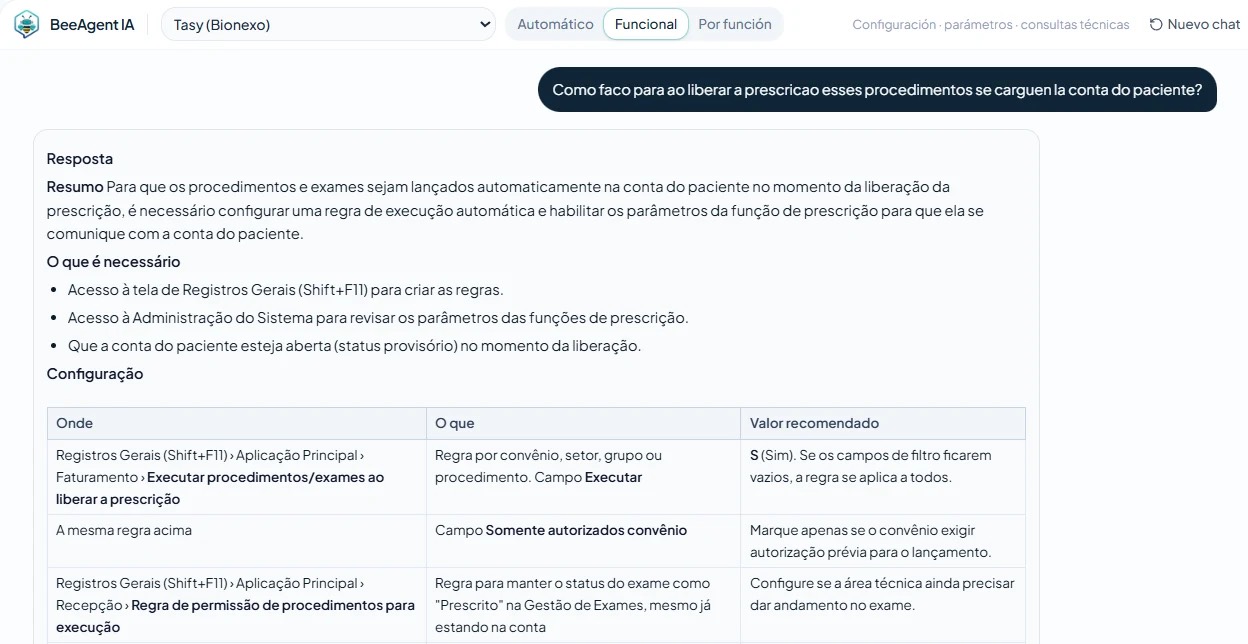Click the 'Configure se a área técnica' cell

[x=883, y=605]
